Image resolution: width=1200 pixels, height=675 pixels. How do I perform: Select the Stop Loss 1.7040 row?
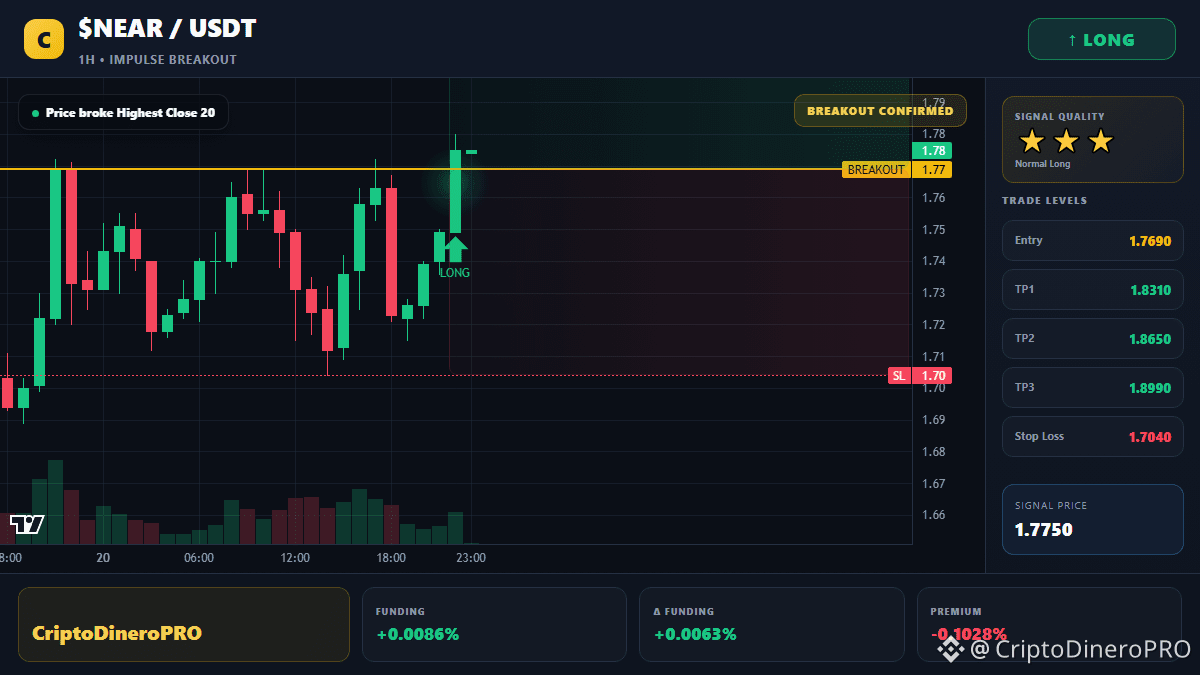point(1092,437)
